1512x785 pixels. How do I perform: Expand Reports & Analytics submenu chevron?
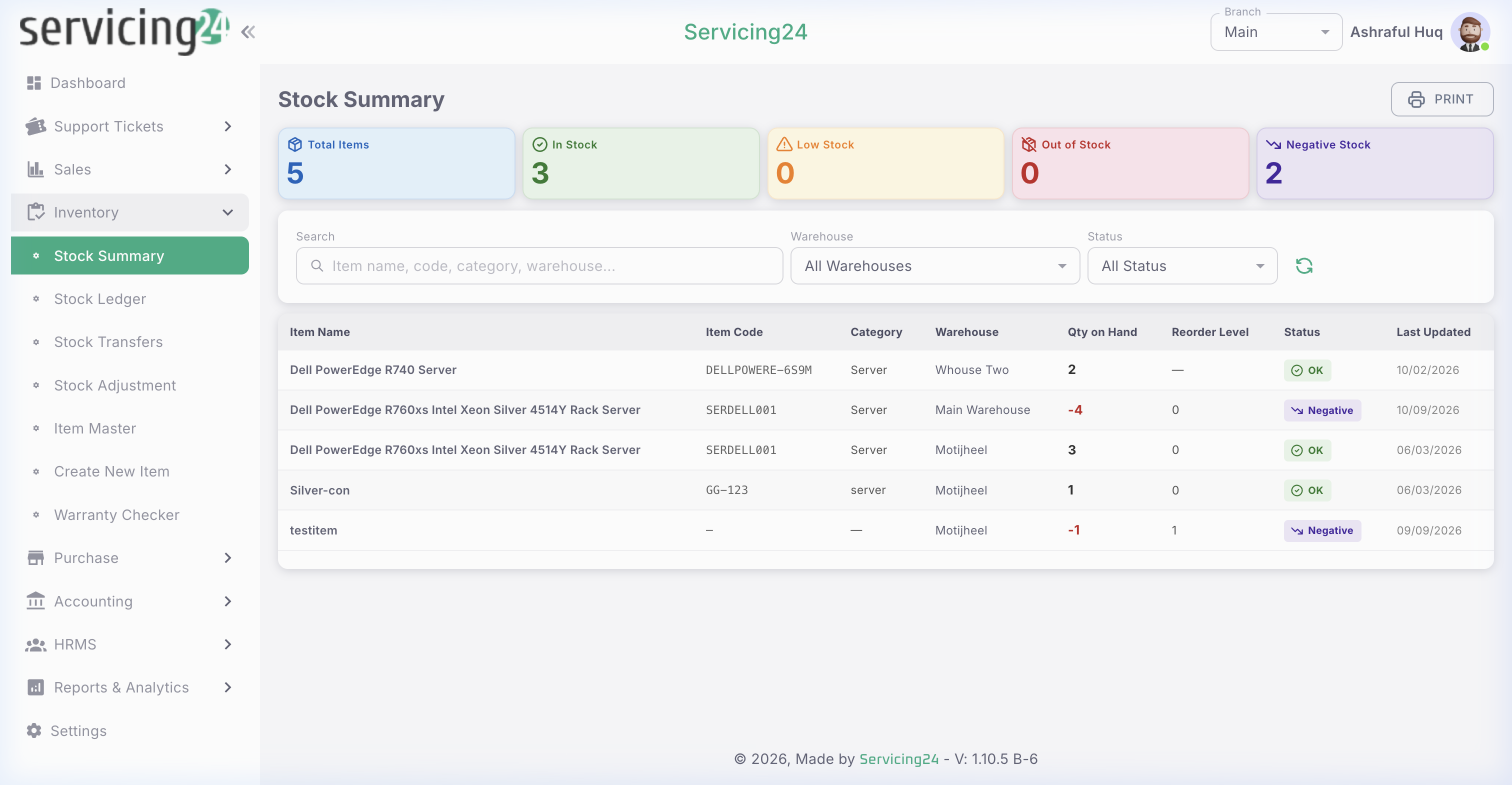[227, 687]
